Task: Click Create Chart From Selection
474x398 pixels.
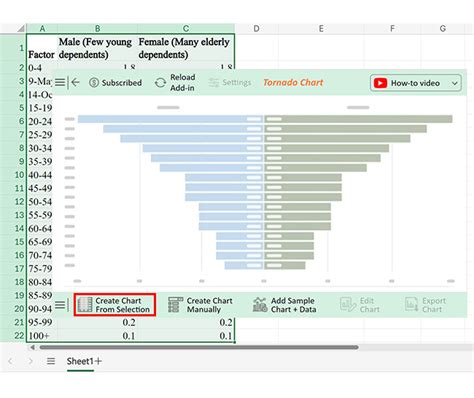Action: (x=114, y=305)
